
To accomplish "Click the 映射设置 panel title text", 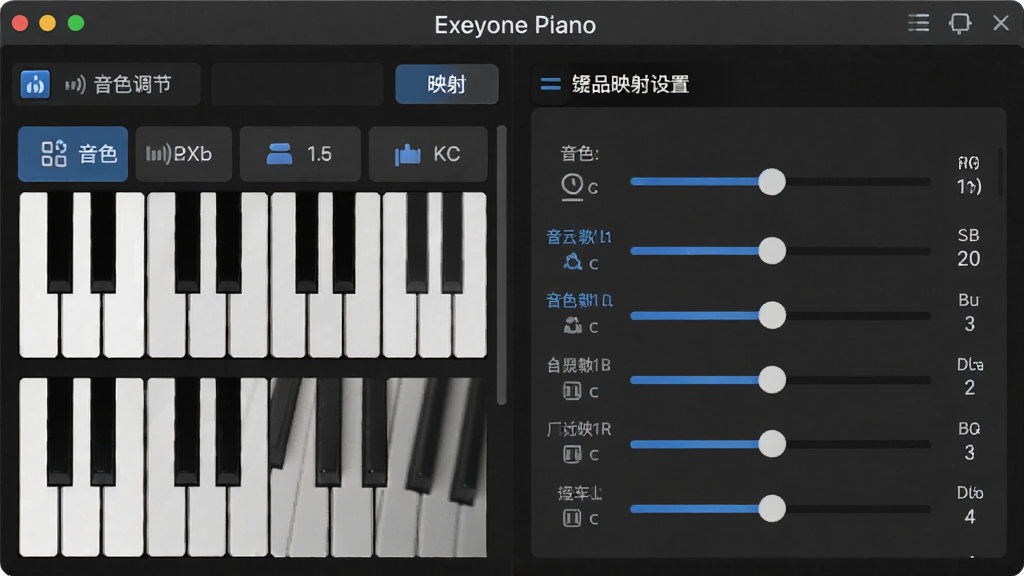I will (x=630, y=84).
